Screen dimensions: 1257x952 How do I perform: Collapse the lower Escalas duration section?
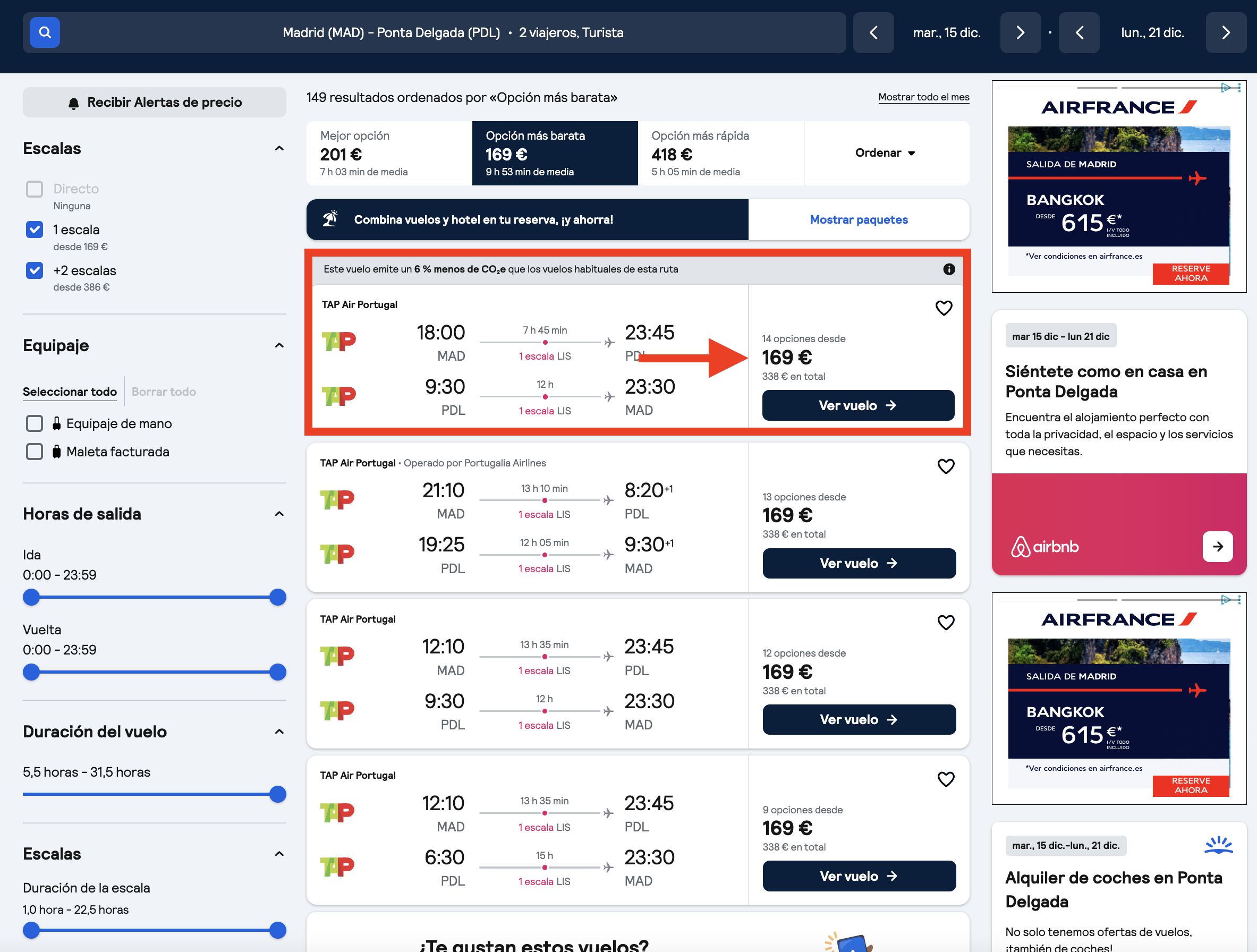(x=279, y=854)
